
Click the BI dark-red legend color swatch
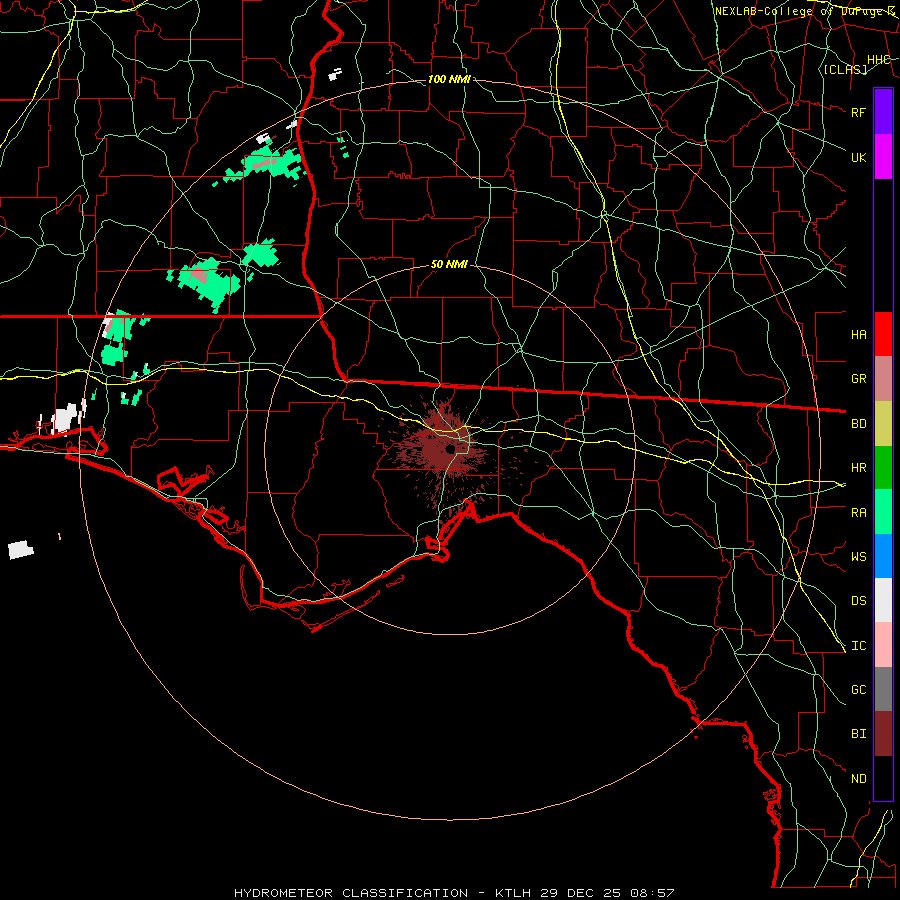(883, 734)
